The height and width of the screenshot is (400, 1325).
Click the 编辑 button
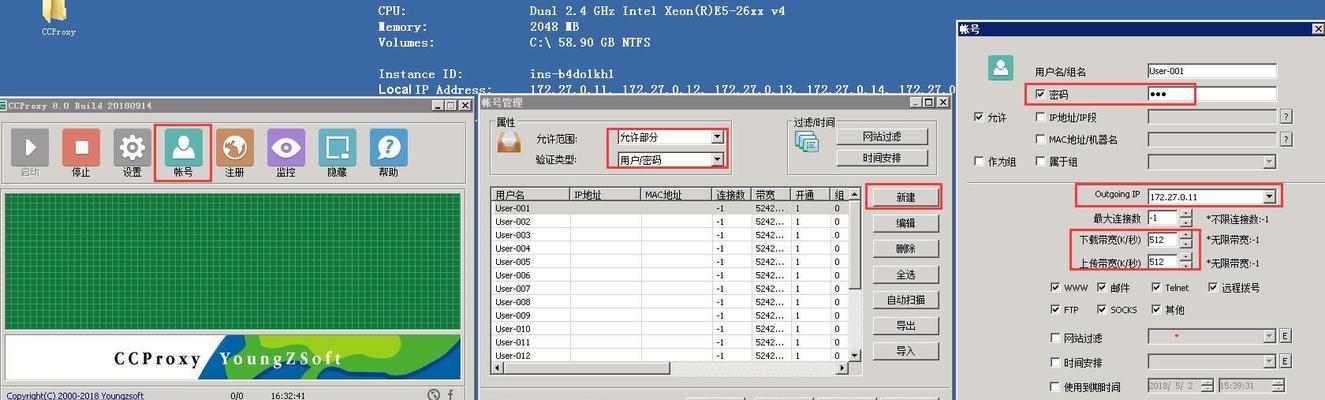(905, 223)
